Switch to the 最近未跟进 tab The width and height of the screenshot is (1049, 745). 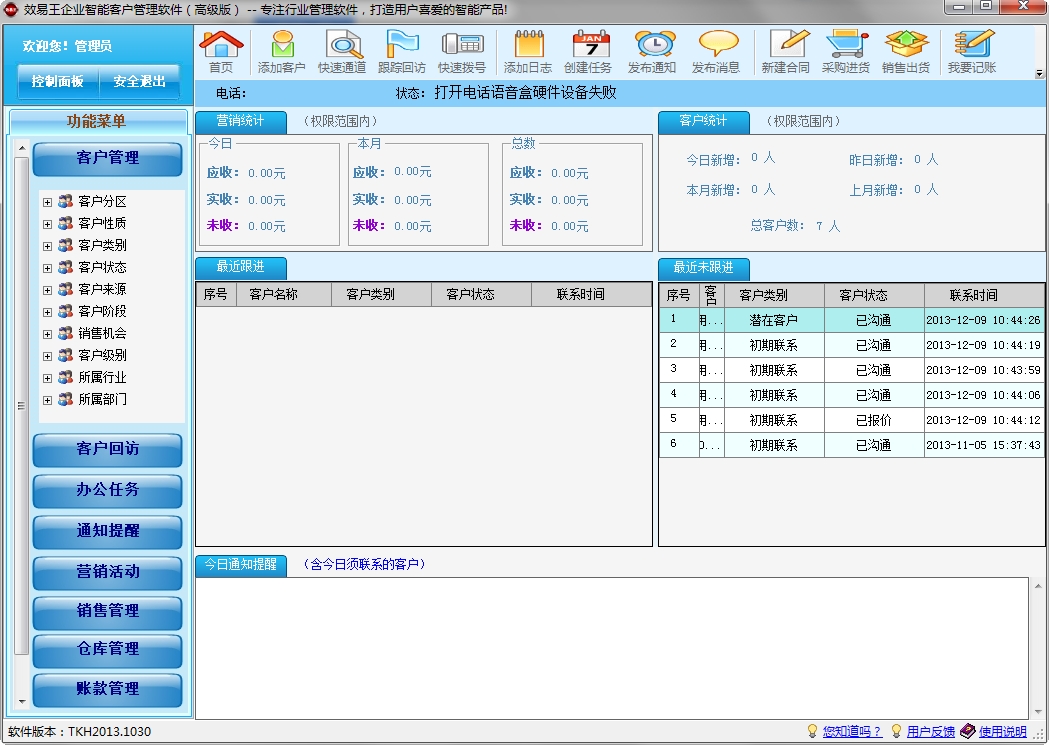pos(703,268)
